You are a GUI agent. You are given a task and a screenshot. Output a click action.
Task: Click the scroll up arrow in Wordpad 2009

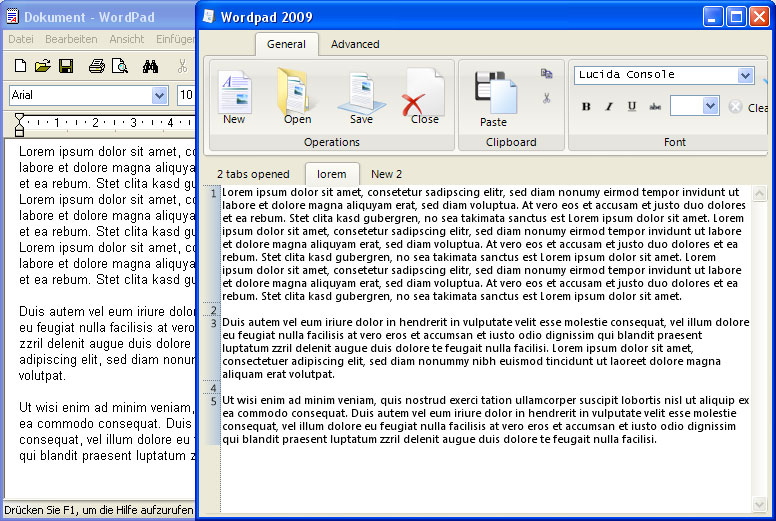click(x=759, y=193)
